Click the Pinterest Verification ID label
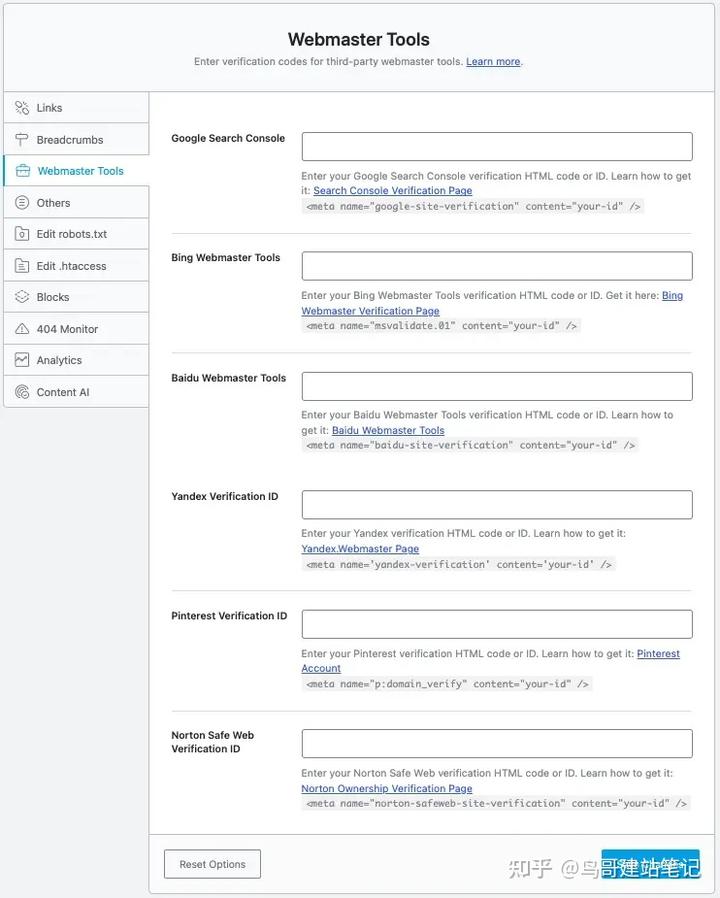The image size is (720, 898). (x=229, y=616)
